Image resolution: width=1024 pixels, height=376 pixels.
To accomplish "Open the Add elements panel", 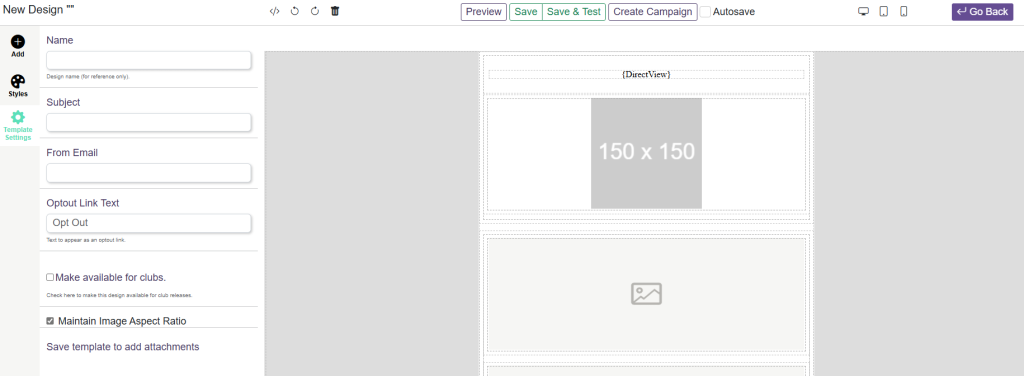I will (x=18, y=46).
